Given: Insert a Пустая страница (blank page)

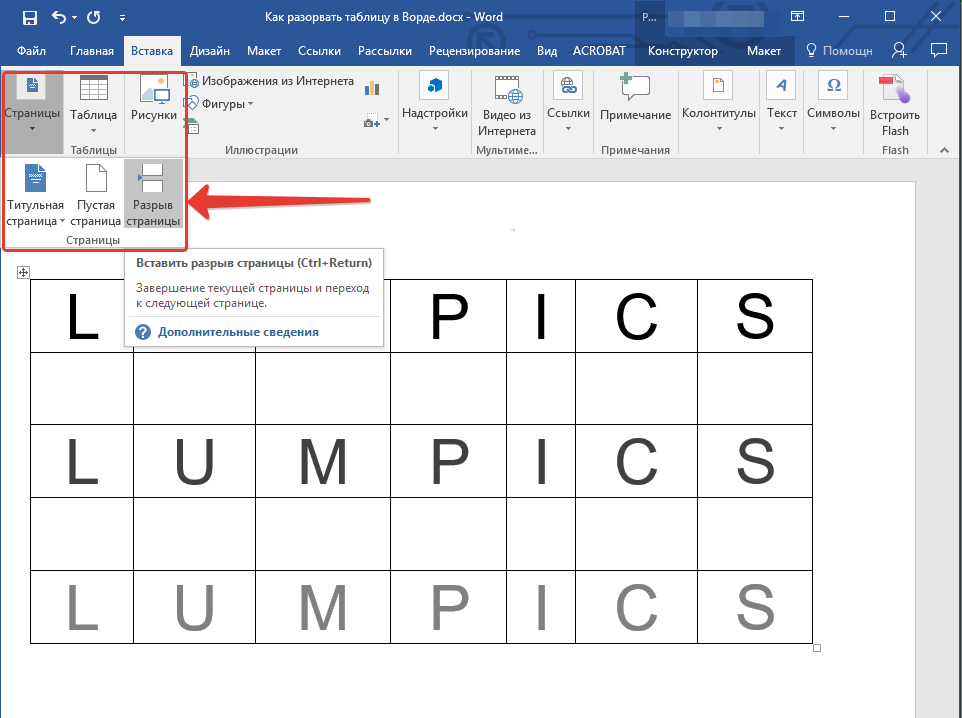Looking at the screenshot, I should [96, 195].
